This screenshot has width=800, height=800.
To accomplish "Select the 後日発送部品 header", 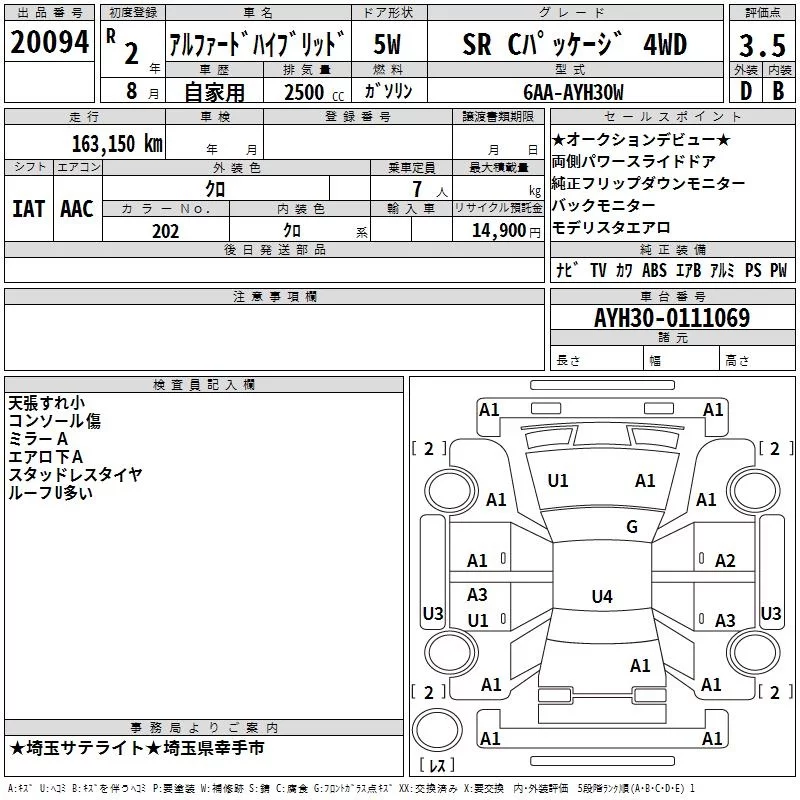I will click(274, 249).
